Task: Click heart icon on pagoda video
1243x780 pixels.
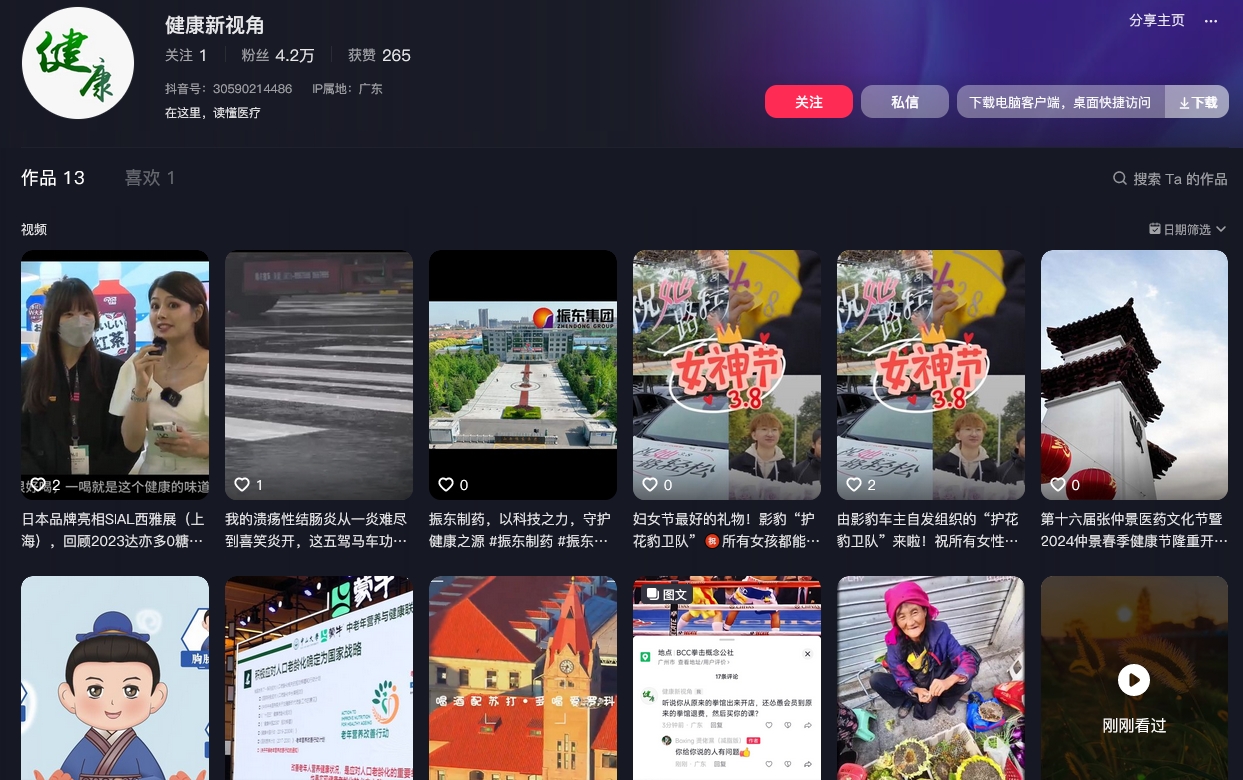Action: (x=1058, y=484)
